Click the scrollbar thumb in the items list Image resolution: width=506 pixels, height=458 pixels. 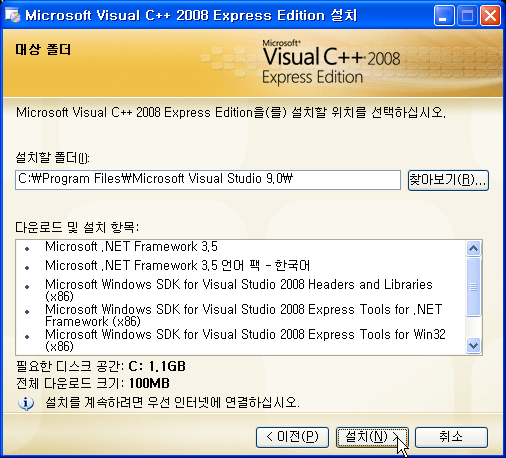tap(473, 287)
